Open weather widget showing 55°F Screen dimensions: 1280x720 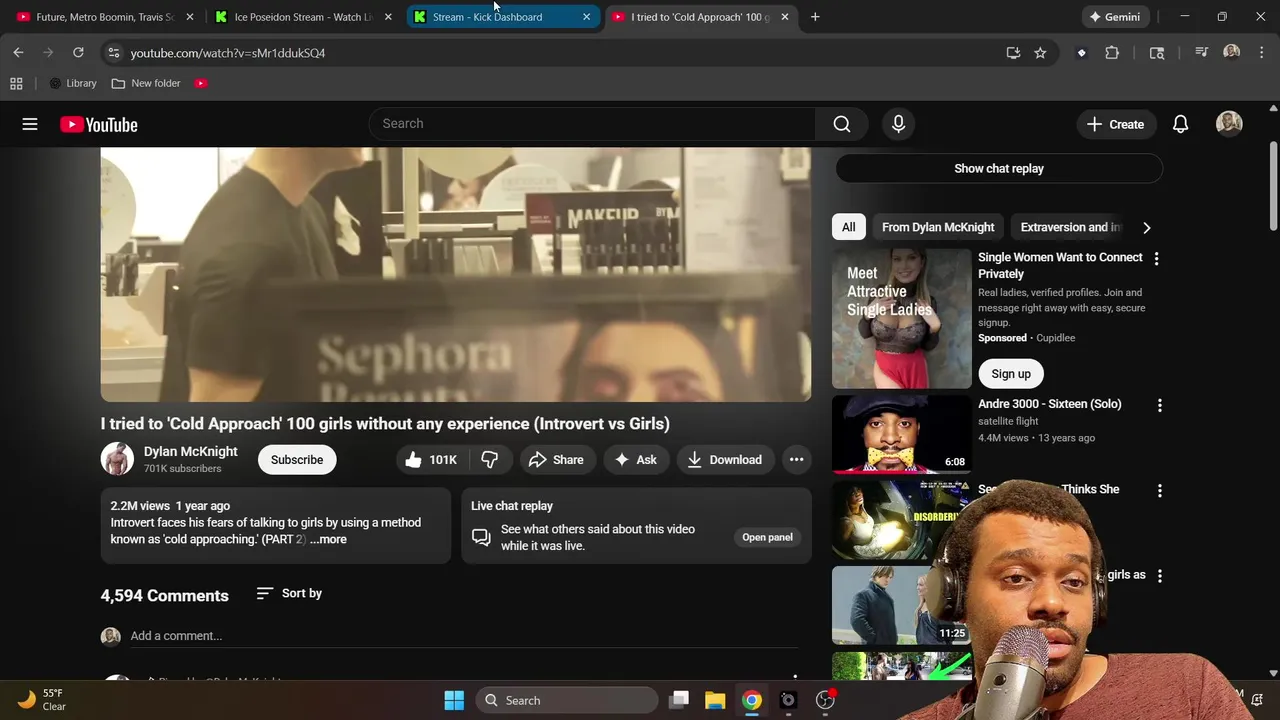tap(40, 699)
